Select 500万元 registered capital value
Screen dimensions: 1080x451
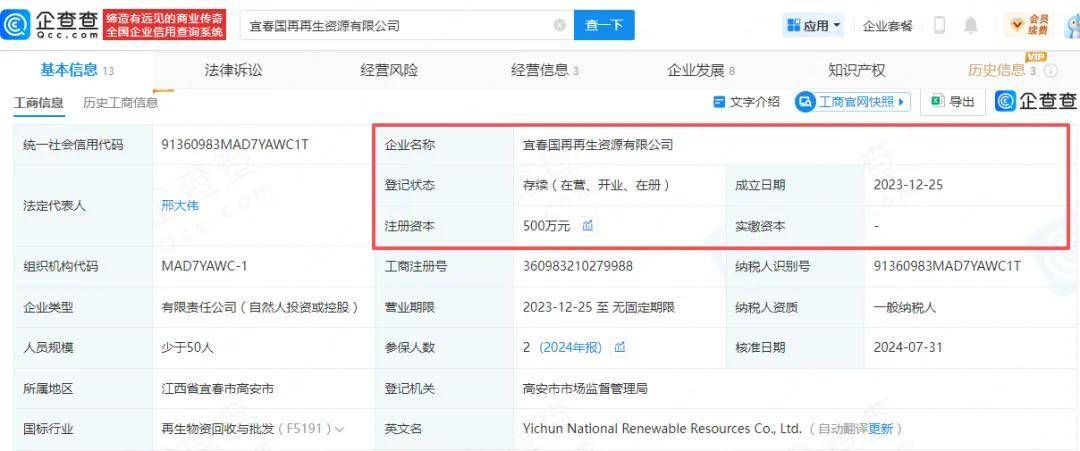coord(547,226)
